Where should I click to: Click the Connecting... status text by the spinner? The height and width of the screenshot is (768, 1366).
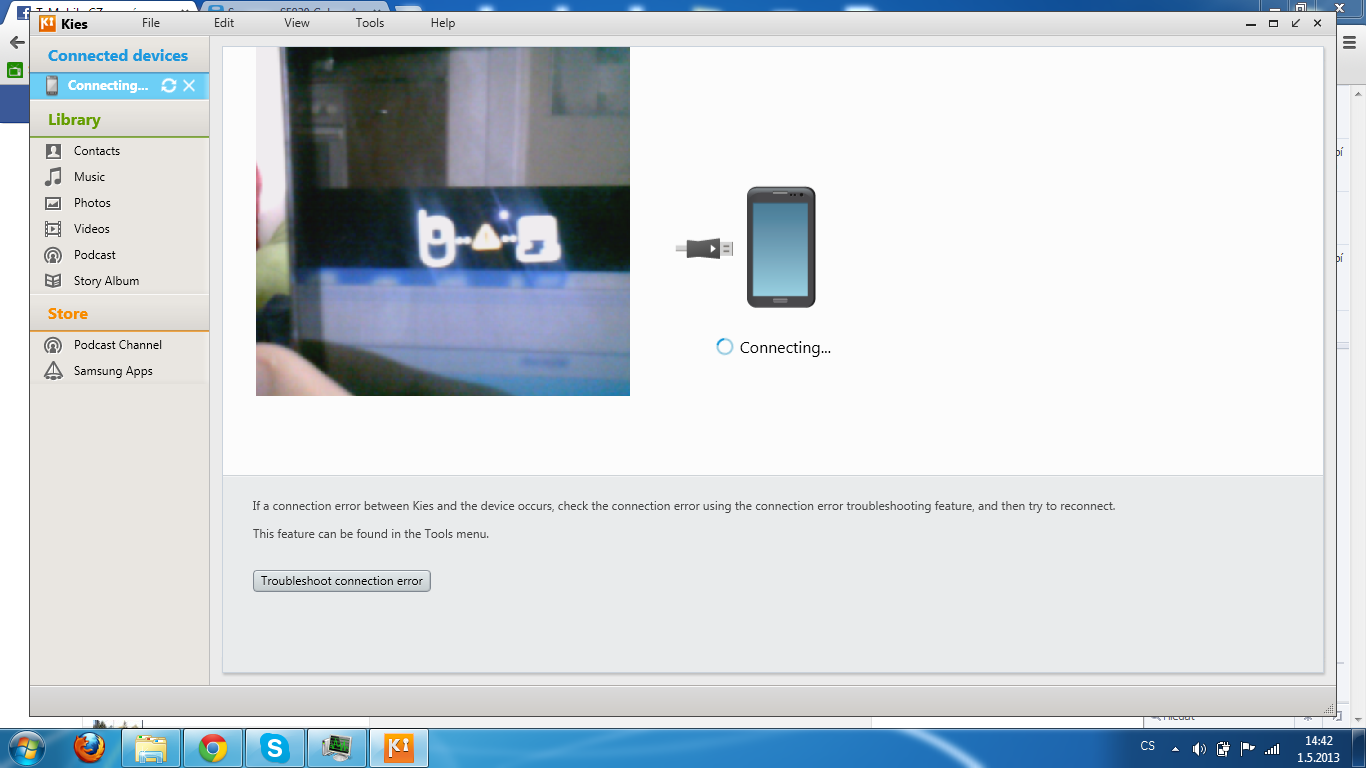pyautogui.click(x=785, y=348)
